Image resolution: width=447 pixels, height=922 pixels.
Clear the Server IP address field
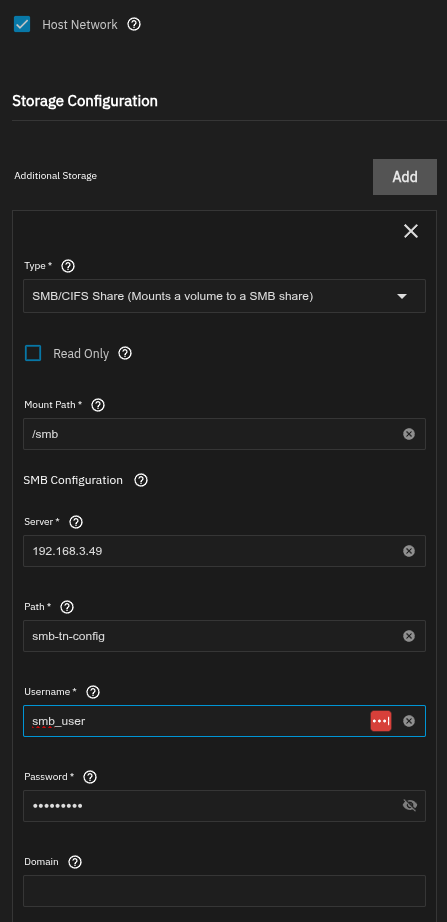[409, 551]
